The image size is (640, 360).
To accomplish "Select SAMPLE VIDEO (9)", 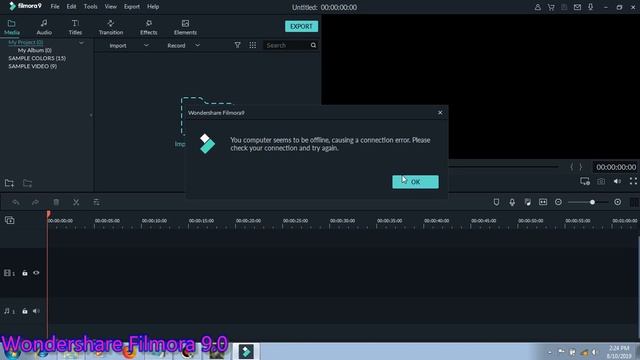I will [x=32, y=66].
